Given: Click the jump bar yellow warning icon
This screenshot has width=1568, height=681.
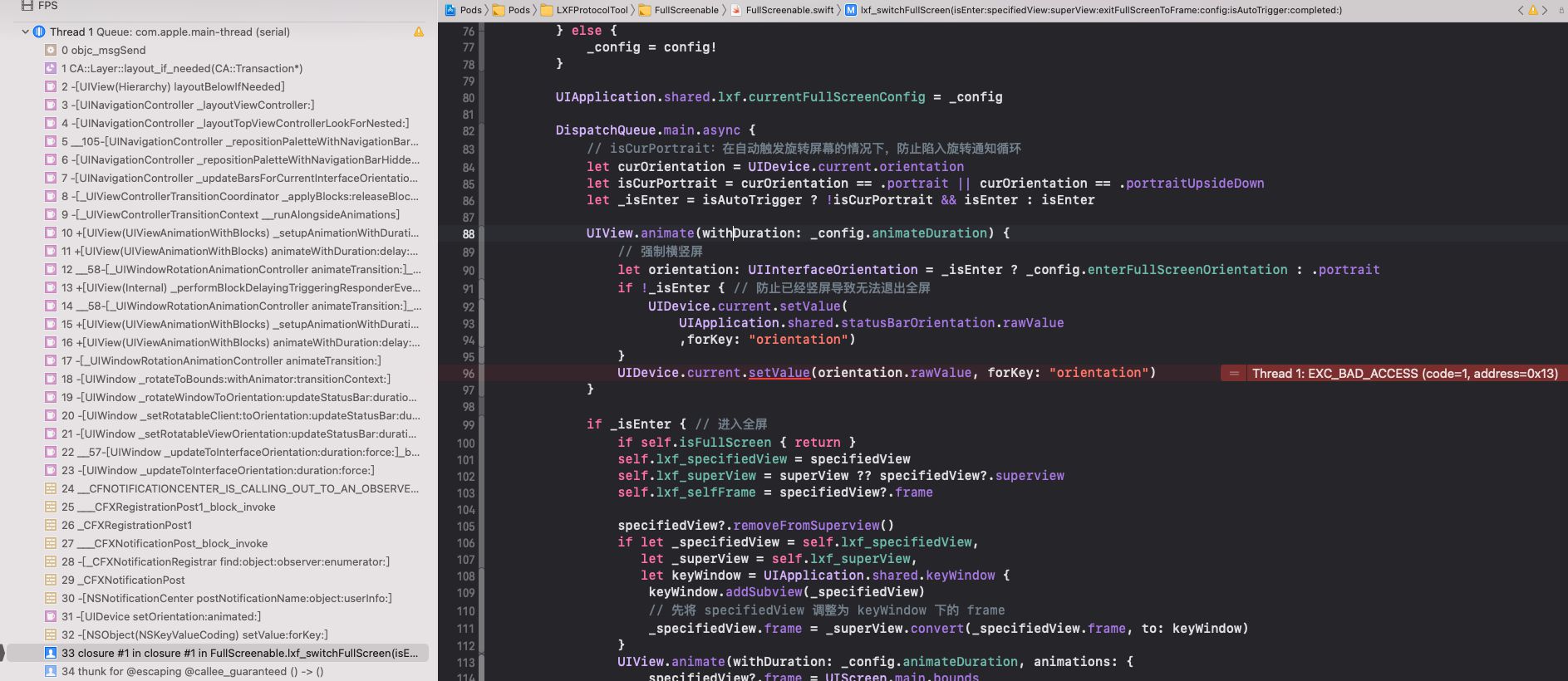Looking at the screenshot, I should point(1533,10).
